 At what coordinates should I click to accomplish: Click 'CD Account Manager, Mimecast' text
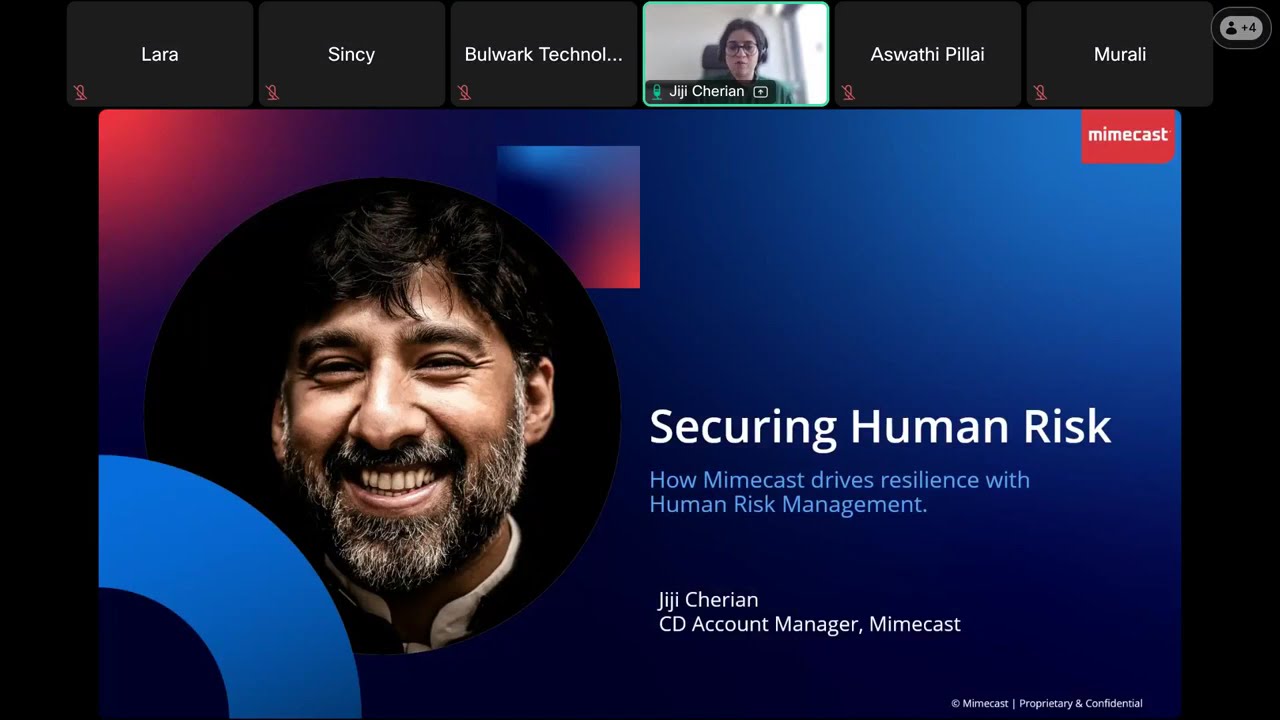pos(809,624)
